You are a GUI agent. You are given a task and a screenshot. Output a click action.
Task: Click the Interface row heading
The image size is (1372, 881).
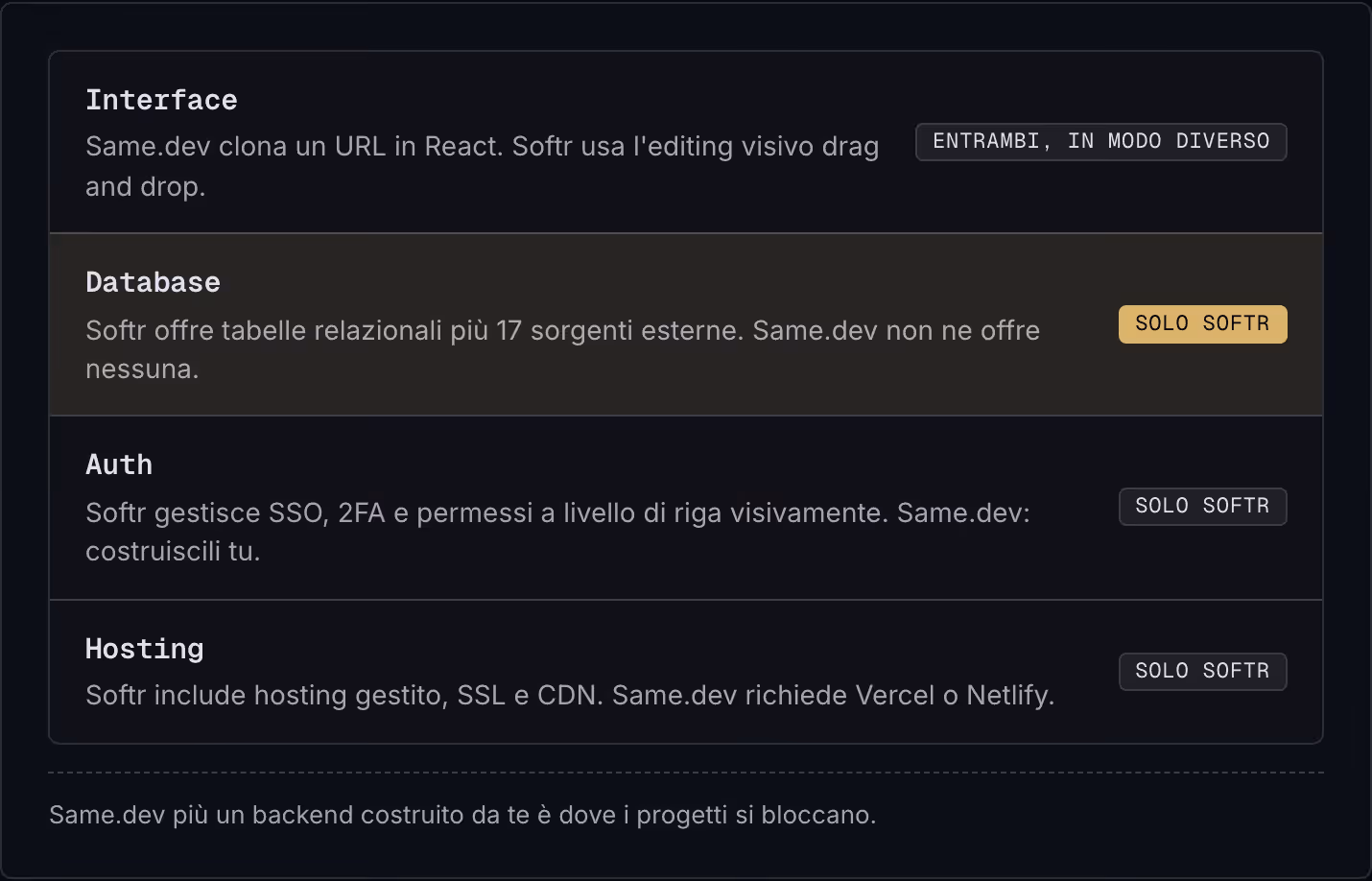click(161, 100)
